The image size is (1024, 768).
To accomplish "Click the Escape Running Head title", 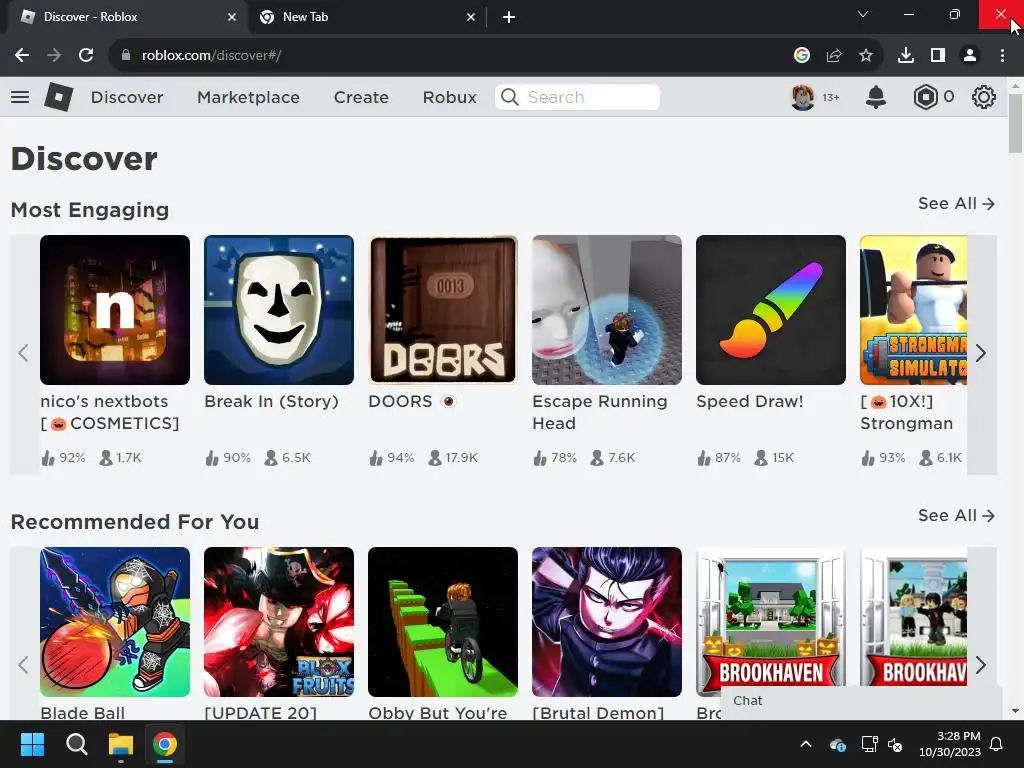I will 600,412.
